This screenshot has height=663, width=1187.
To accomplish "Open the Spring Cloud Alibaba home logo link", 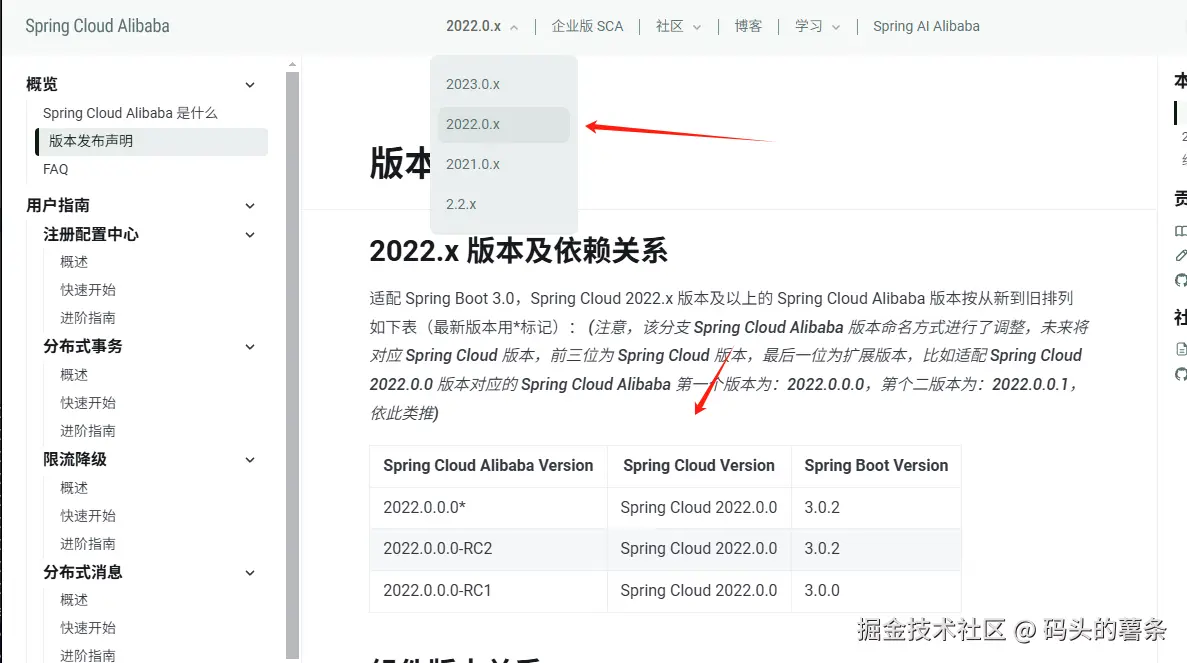I will click(98, 26).
